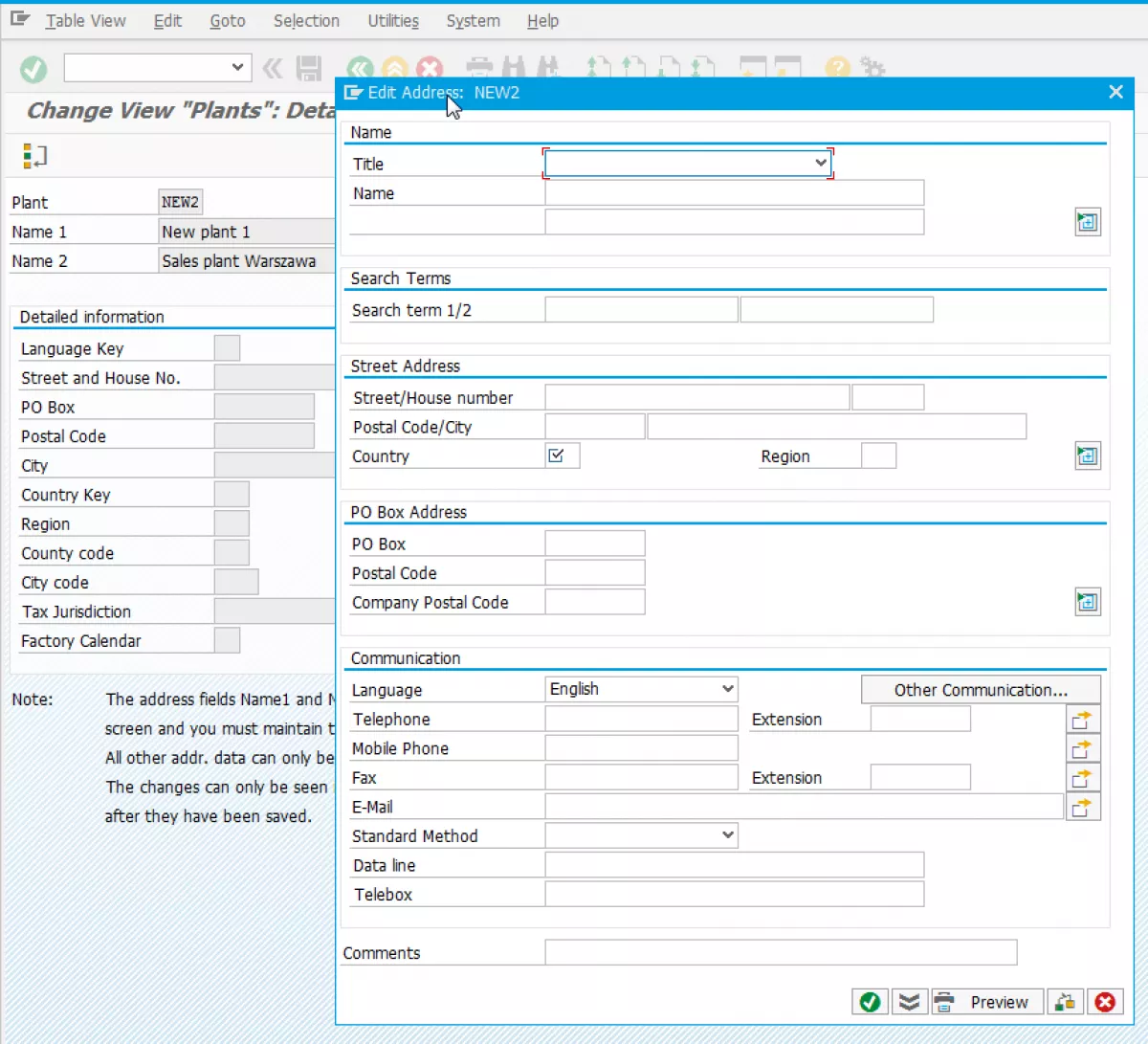
Task: Open the command field dropdown in toolbar
Action: tap(238, 67)
